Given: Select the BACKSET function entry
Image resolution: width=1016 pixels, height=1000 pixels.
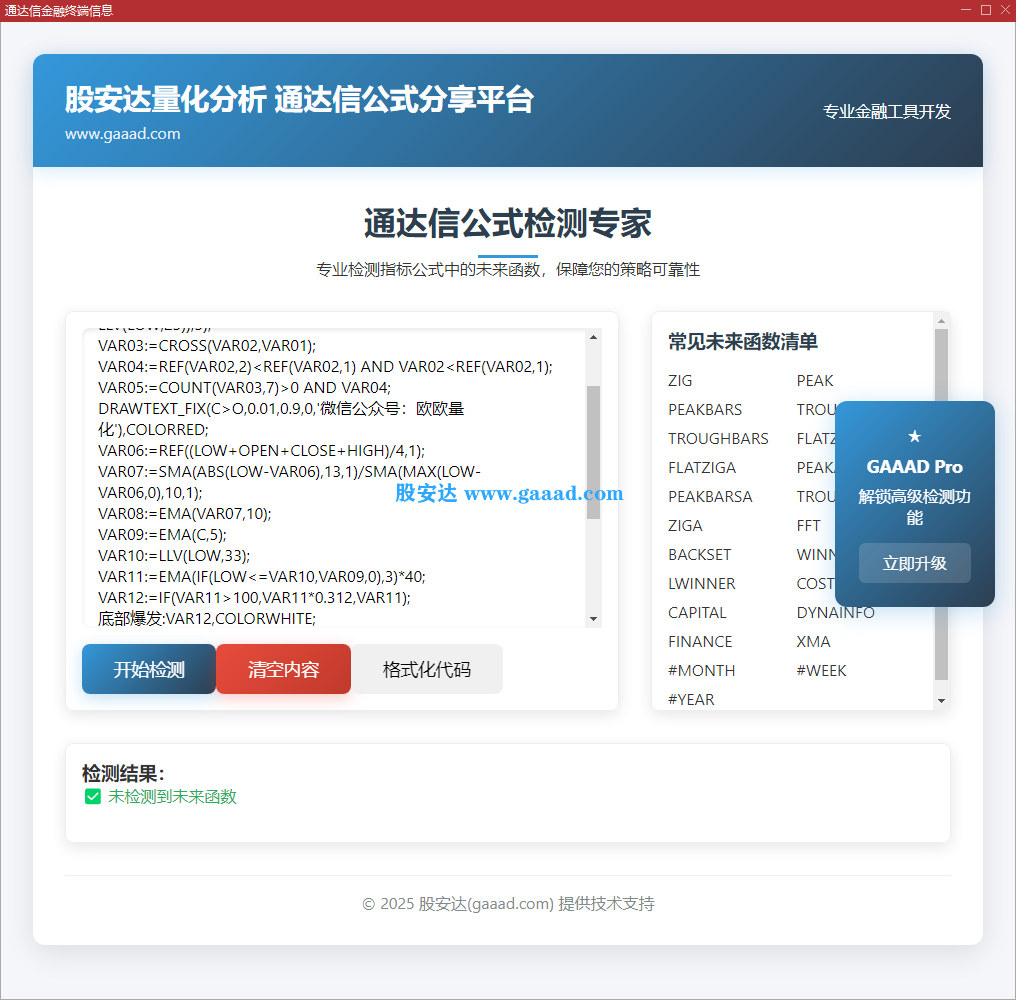Looking at the screenshot, I should tap(699, 555).
